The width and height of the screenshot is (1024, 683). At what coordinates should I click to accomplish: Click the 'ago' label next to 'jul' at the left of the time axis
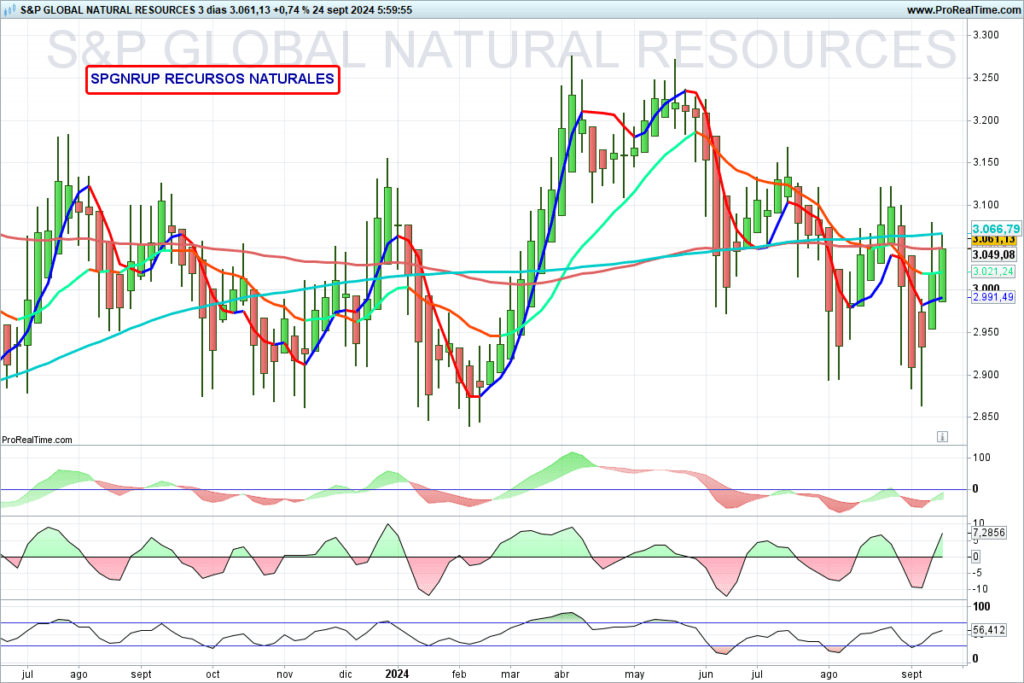[79, 675]
